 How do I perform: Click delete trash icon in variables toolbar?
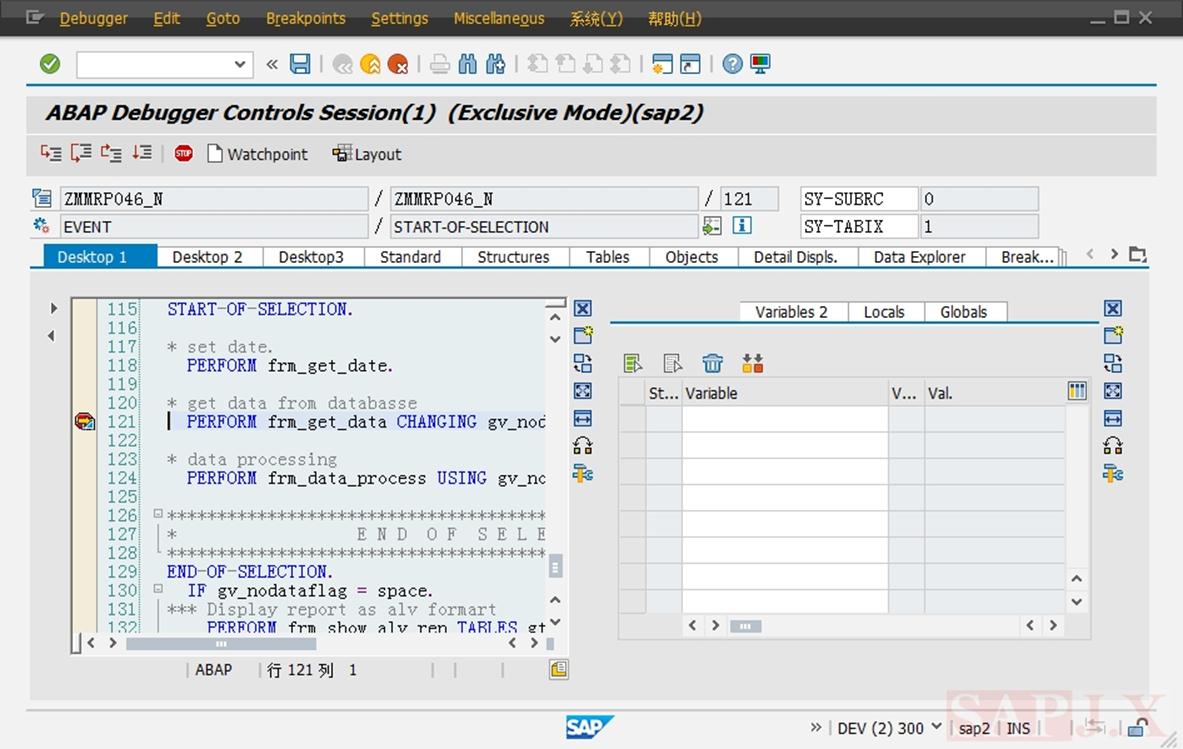(x=712, y=364)
